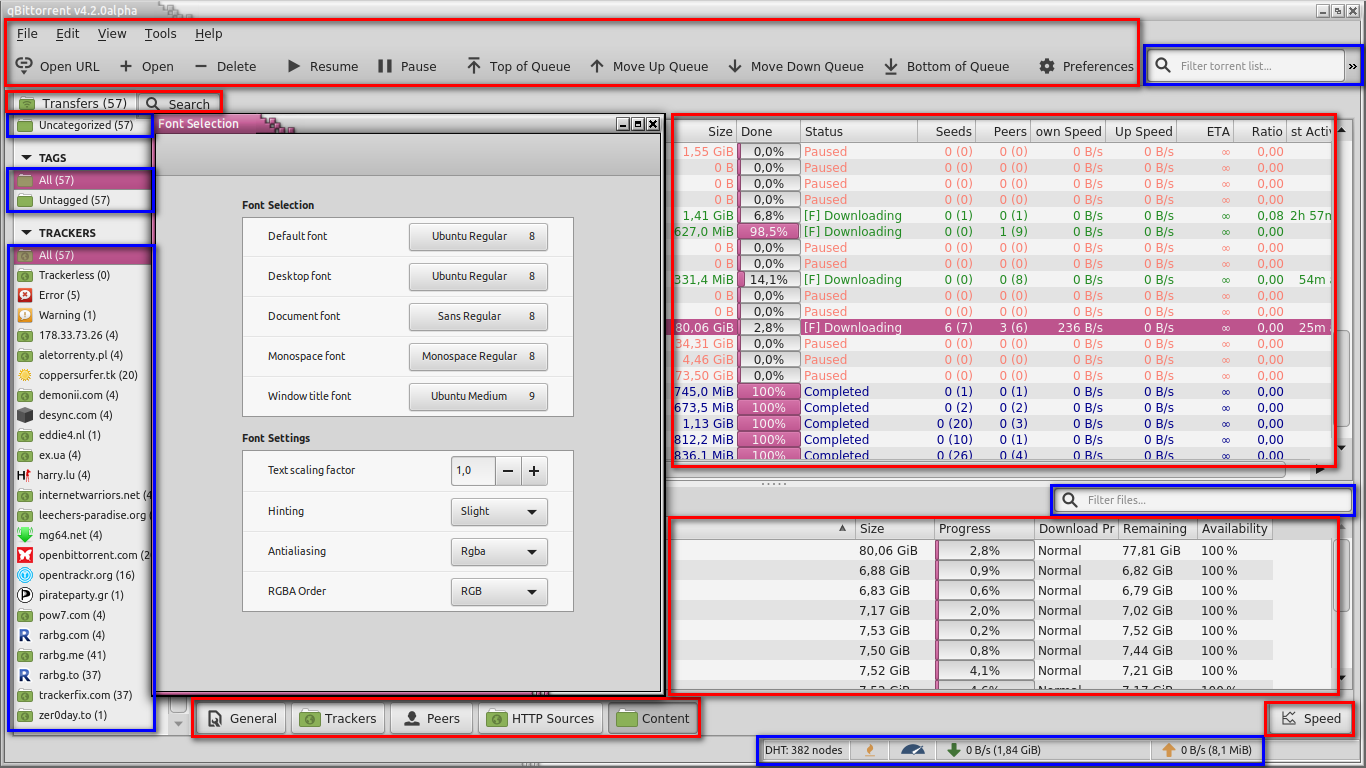Open the Help menu
The height and width of the screenshot is (768, 1366).
209,33
